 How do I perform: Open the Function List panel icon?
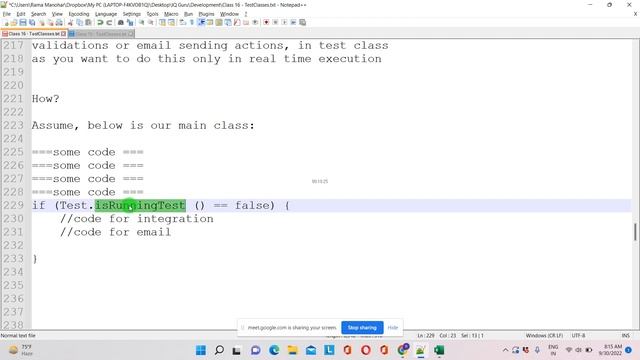click(x=237, y=22)
